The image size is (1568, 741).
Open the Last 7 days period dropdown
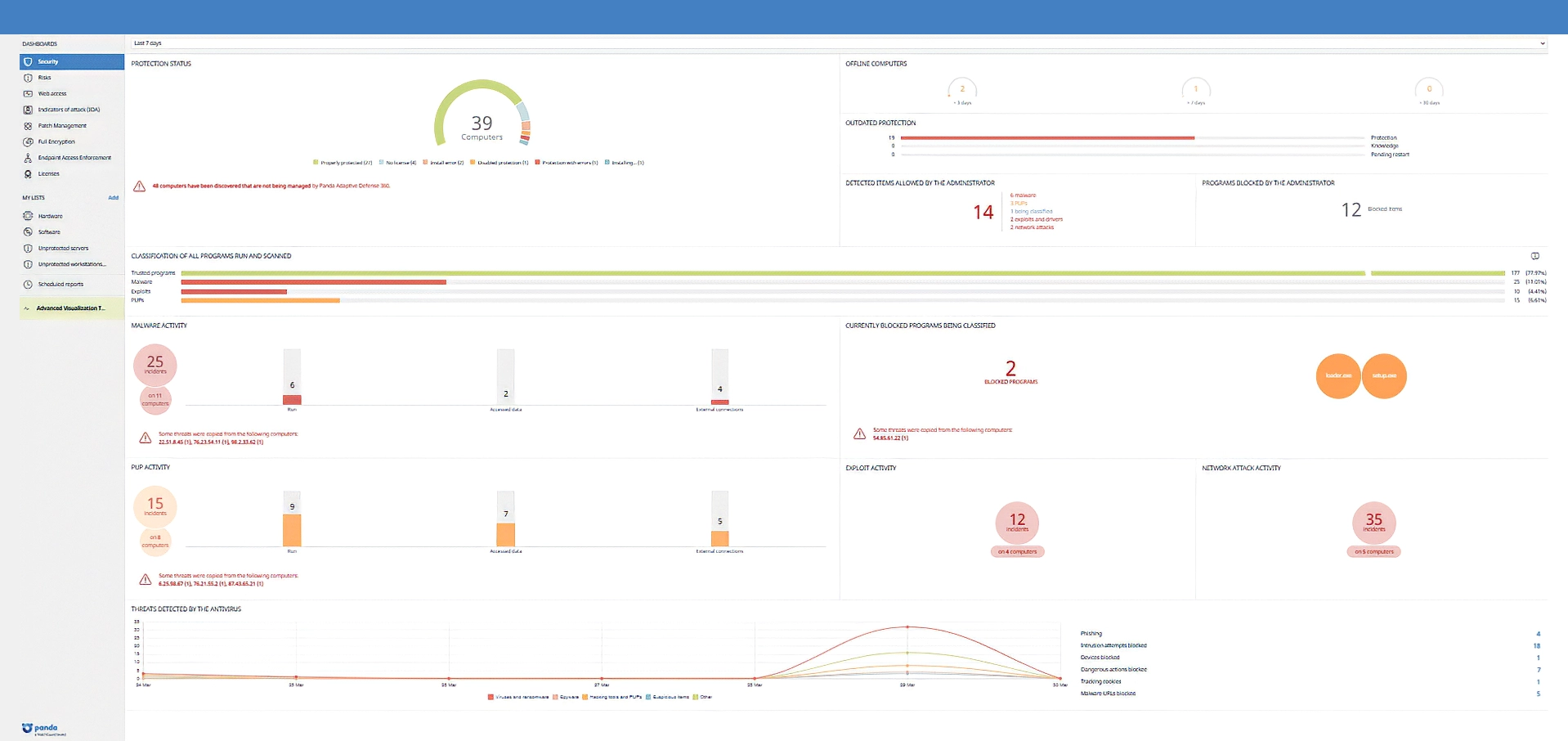click(x=839, y=43)
